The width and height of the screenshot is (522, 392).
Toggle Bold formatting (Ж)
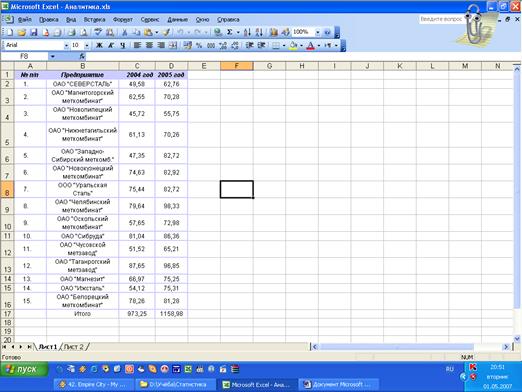coord(99,45)
